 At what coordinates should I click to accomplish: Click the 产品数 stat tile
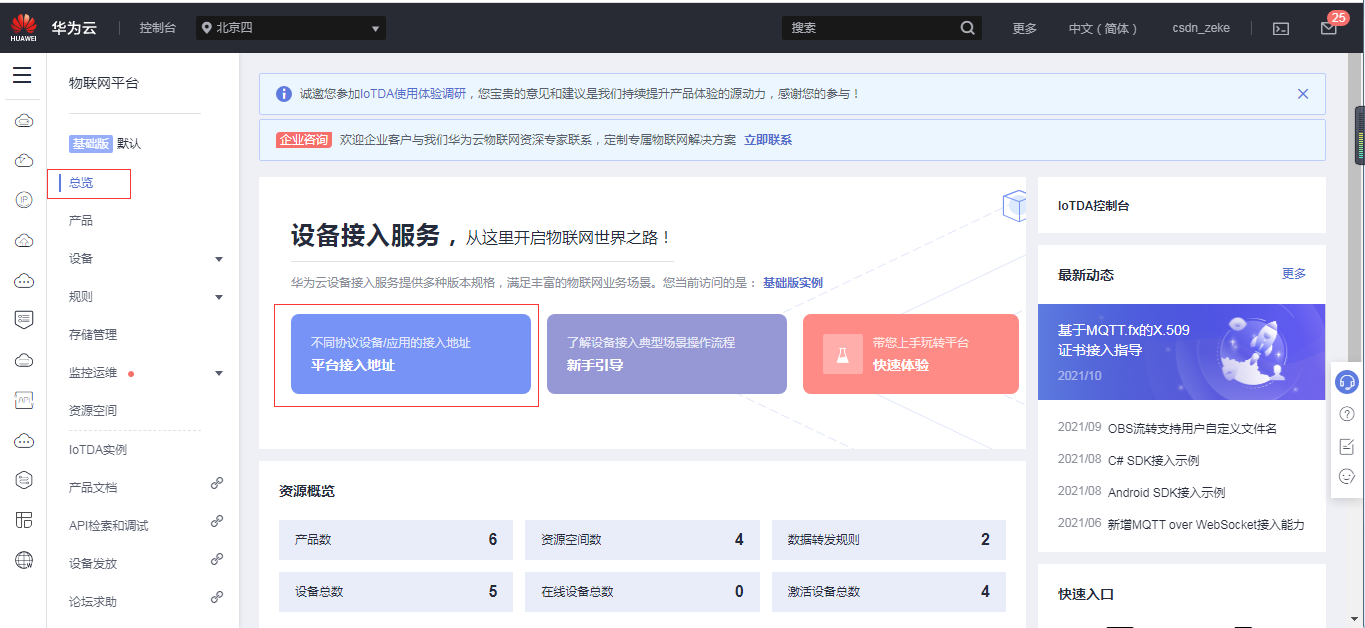tap(396, 539)
